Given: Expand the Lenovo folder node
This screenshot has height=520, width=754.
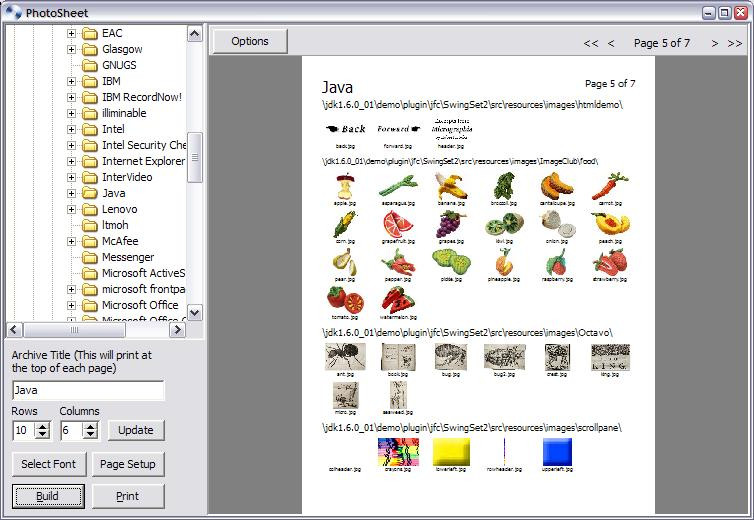Looking at the screenshot, I should point(71,209).
